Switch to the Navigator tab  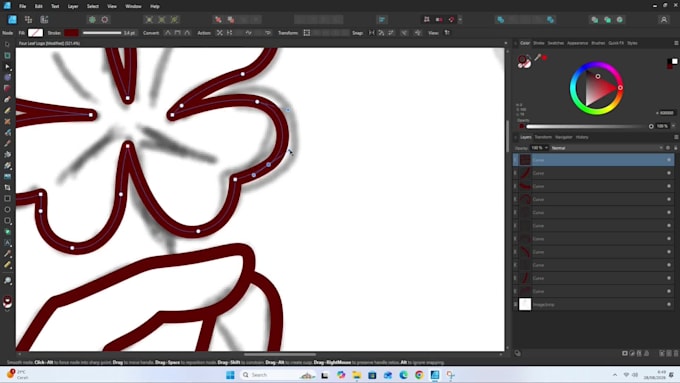564,137
